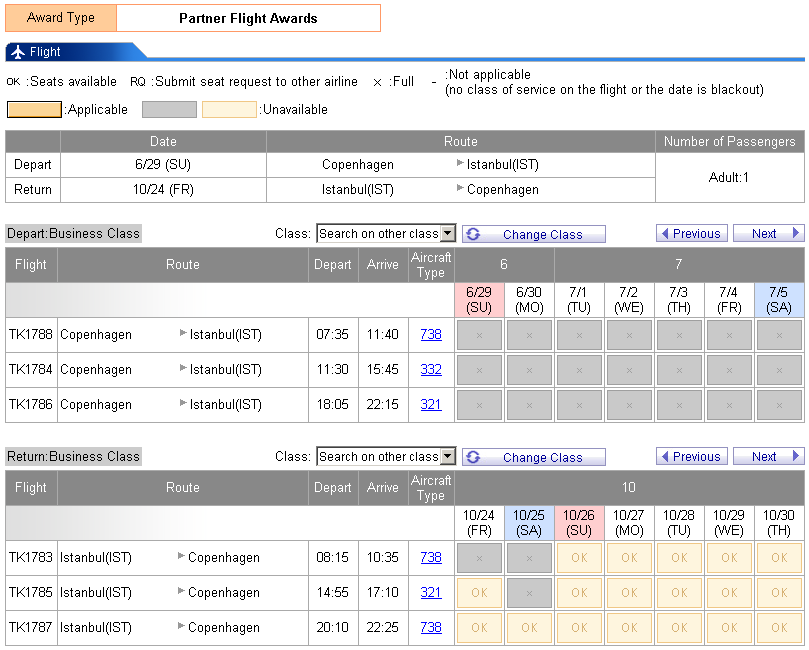Click the airplane icon in Flight tab
Image resolution: width=809 pixels, height=650 pixels.
[17, 52]
